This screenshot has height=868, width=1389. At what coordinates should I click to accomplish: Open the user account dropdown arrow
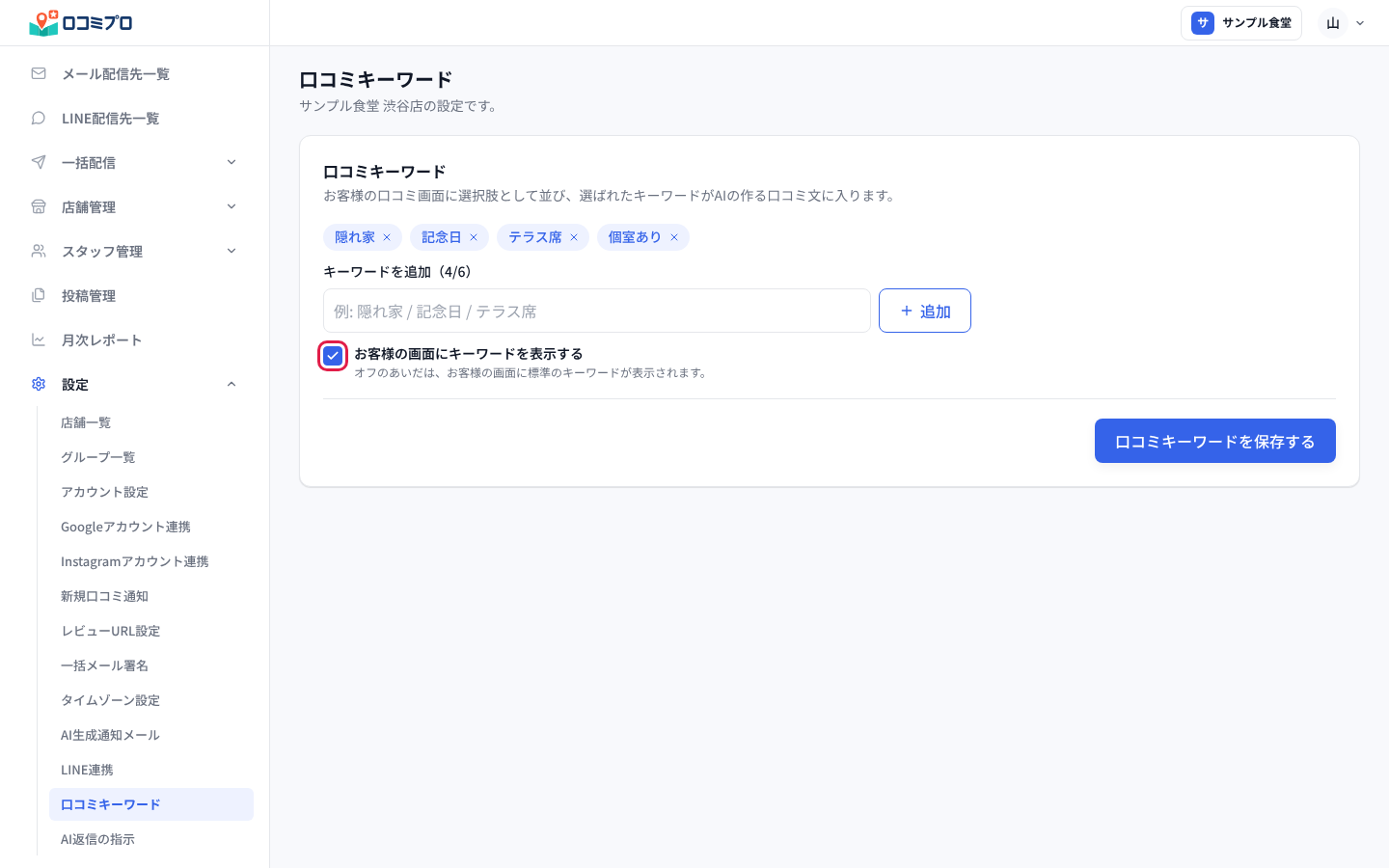coord(1360,23)
